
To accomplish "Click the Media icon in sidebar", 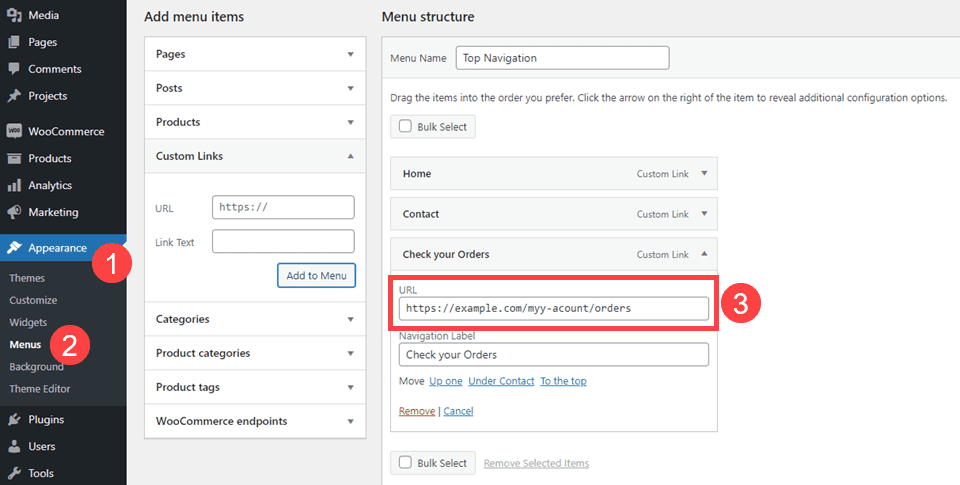I will [x=13, y=15].
